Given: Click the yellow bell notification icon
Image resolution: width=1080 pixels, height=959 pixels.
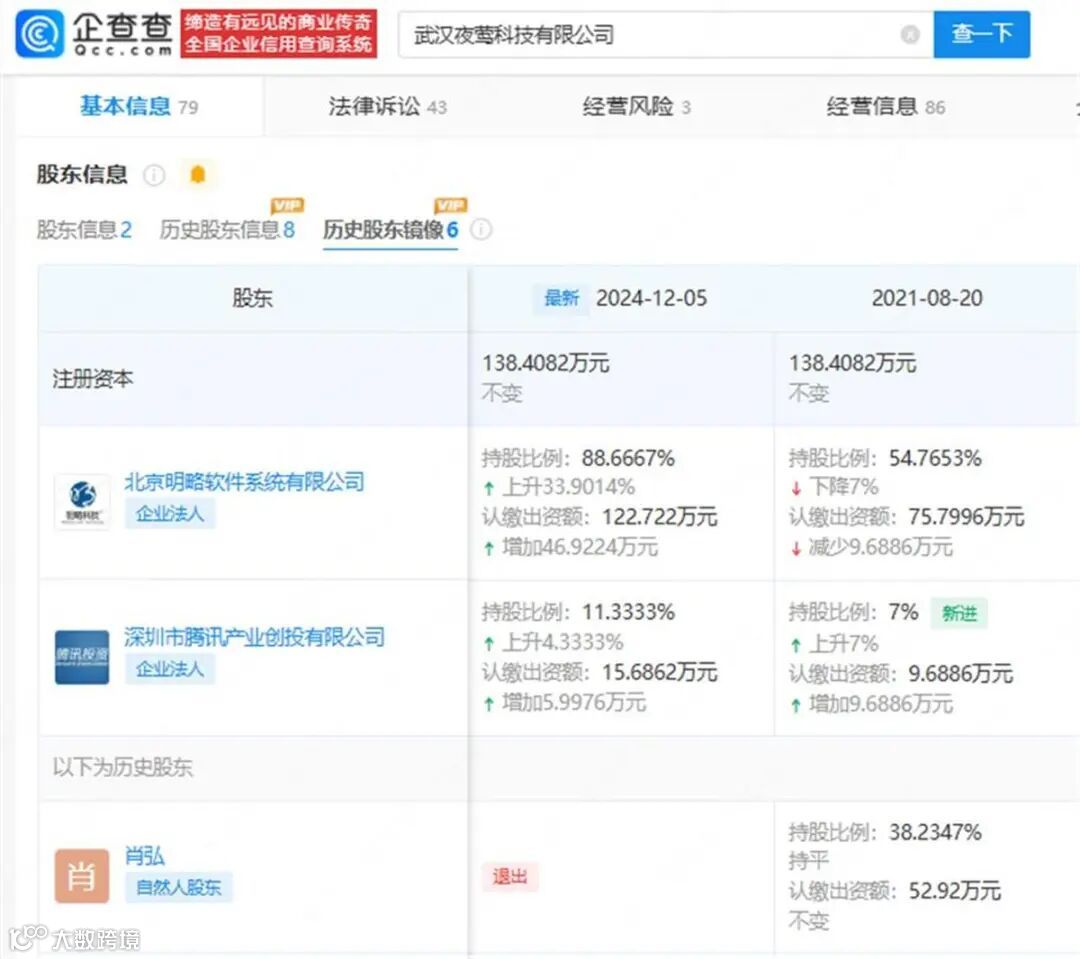Looking at the screenshot, I should (197, 174).
